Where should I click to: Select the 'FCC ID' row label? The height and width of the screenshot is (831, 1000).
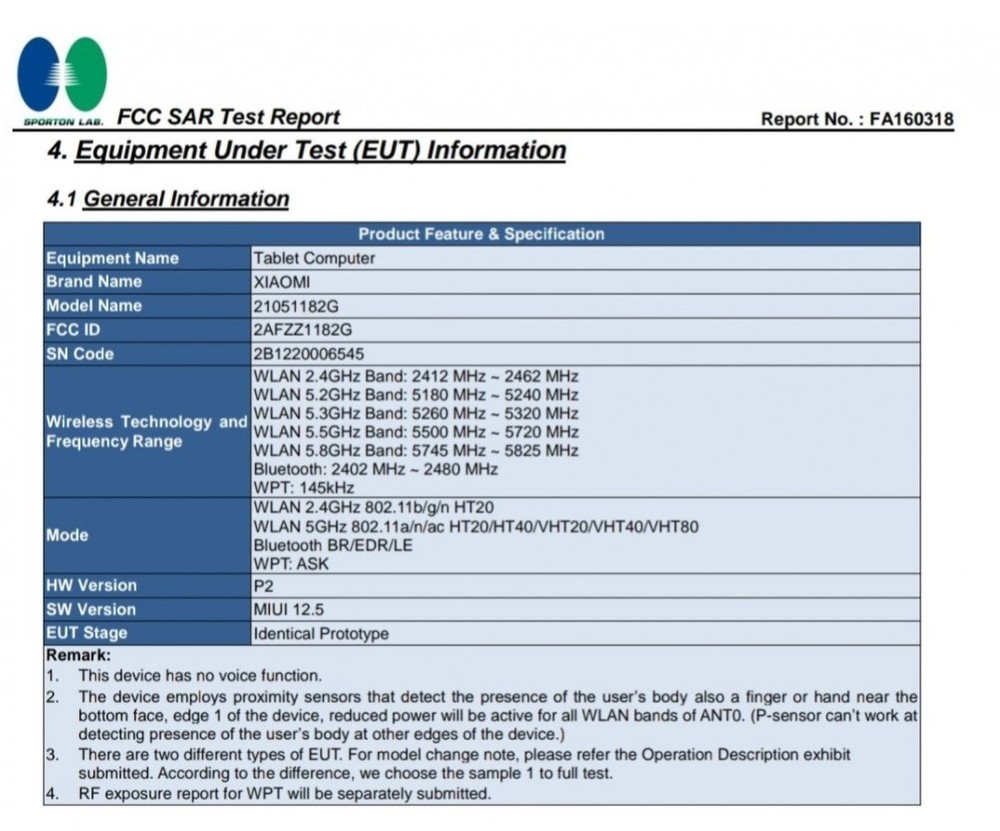(73, 330)
